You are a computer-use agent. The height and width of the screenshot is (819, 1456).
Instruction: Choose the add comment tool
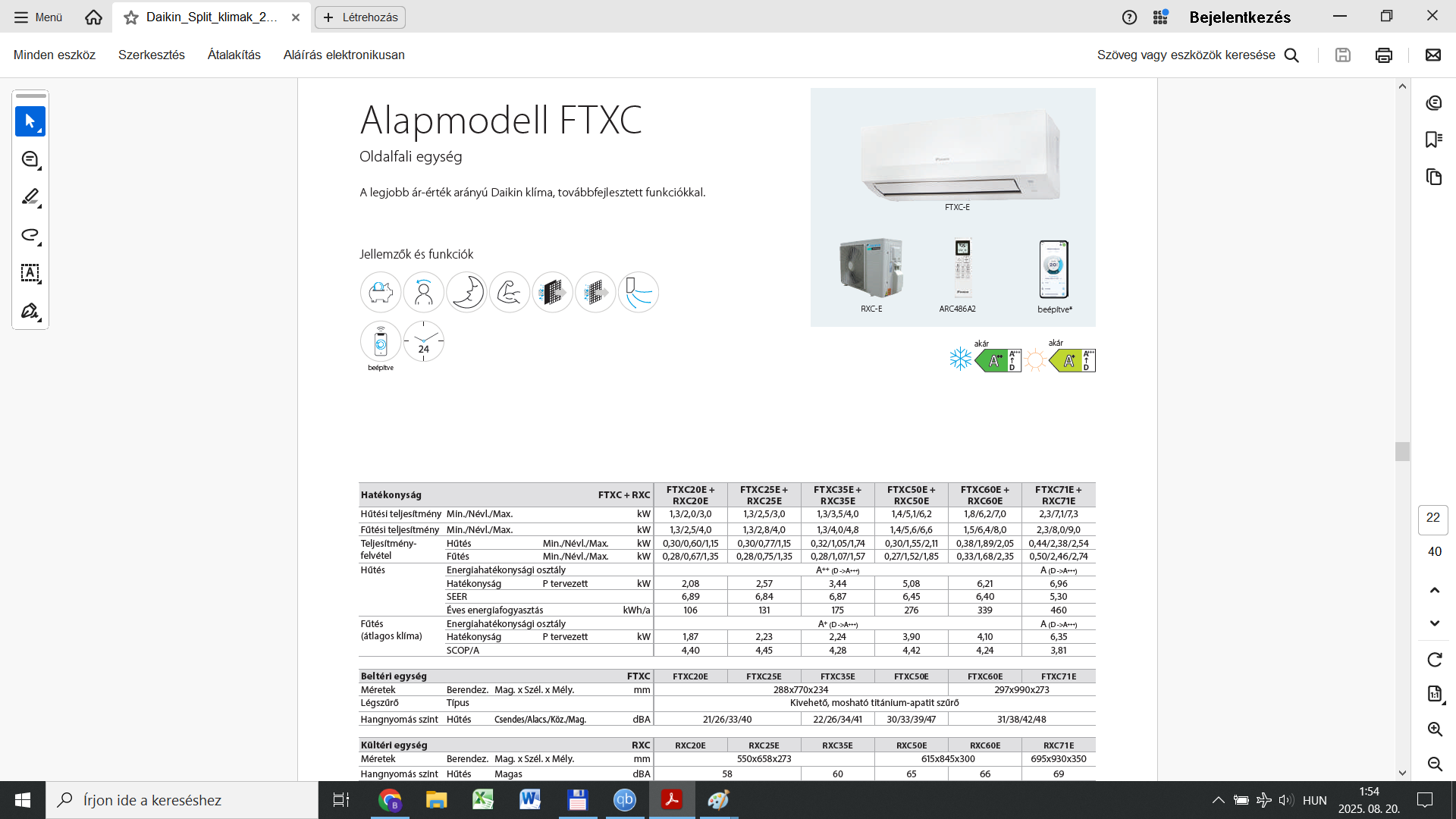30,159
